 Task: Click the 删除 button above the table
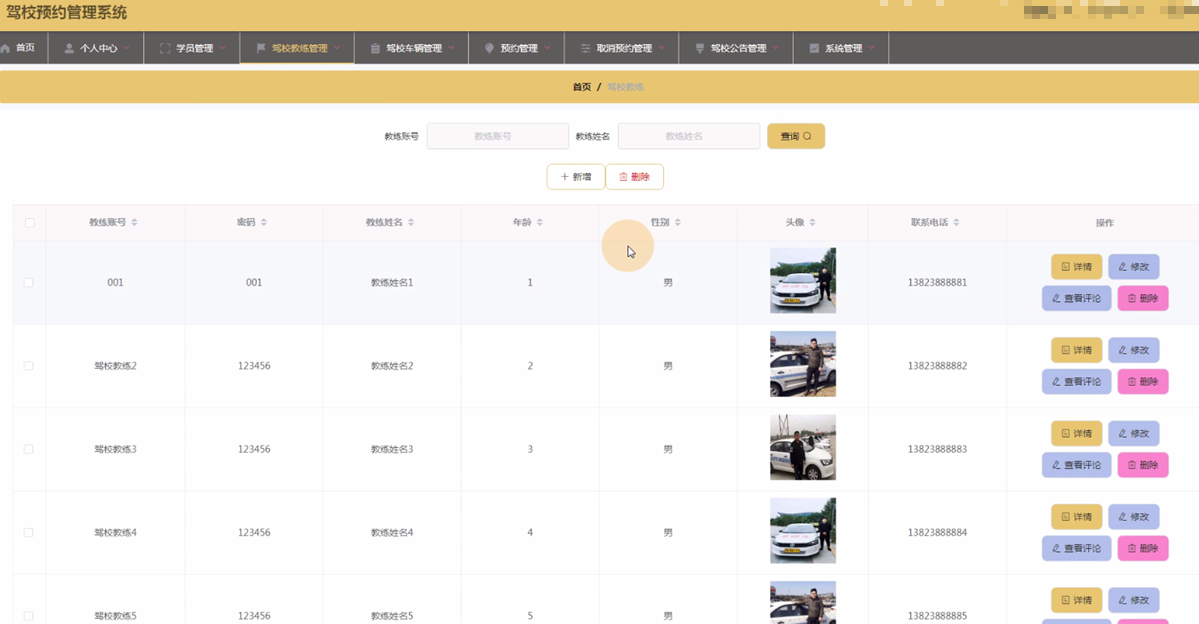pos(635,177)
